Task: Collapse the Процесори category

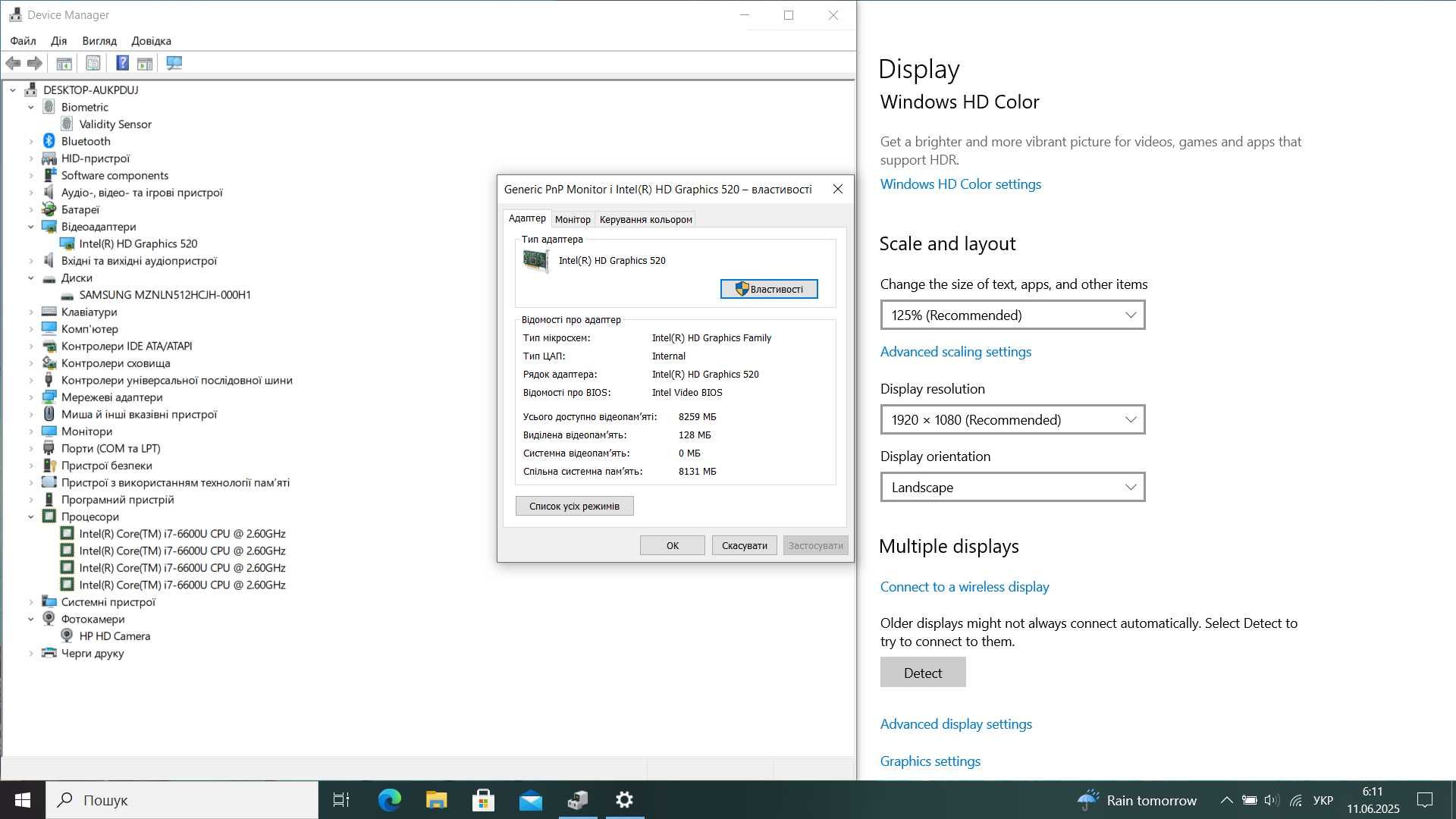Action: tap(31, 516)
